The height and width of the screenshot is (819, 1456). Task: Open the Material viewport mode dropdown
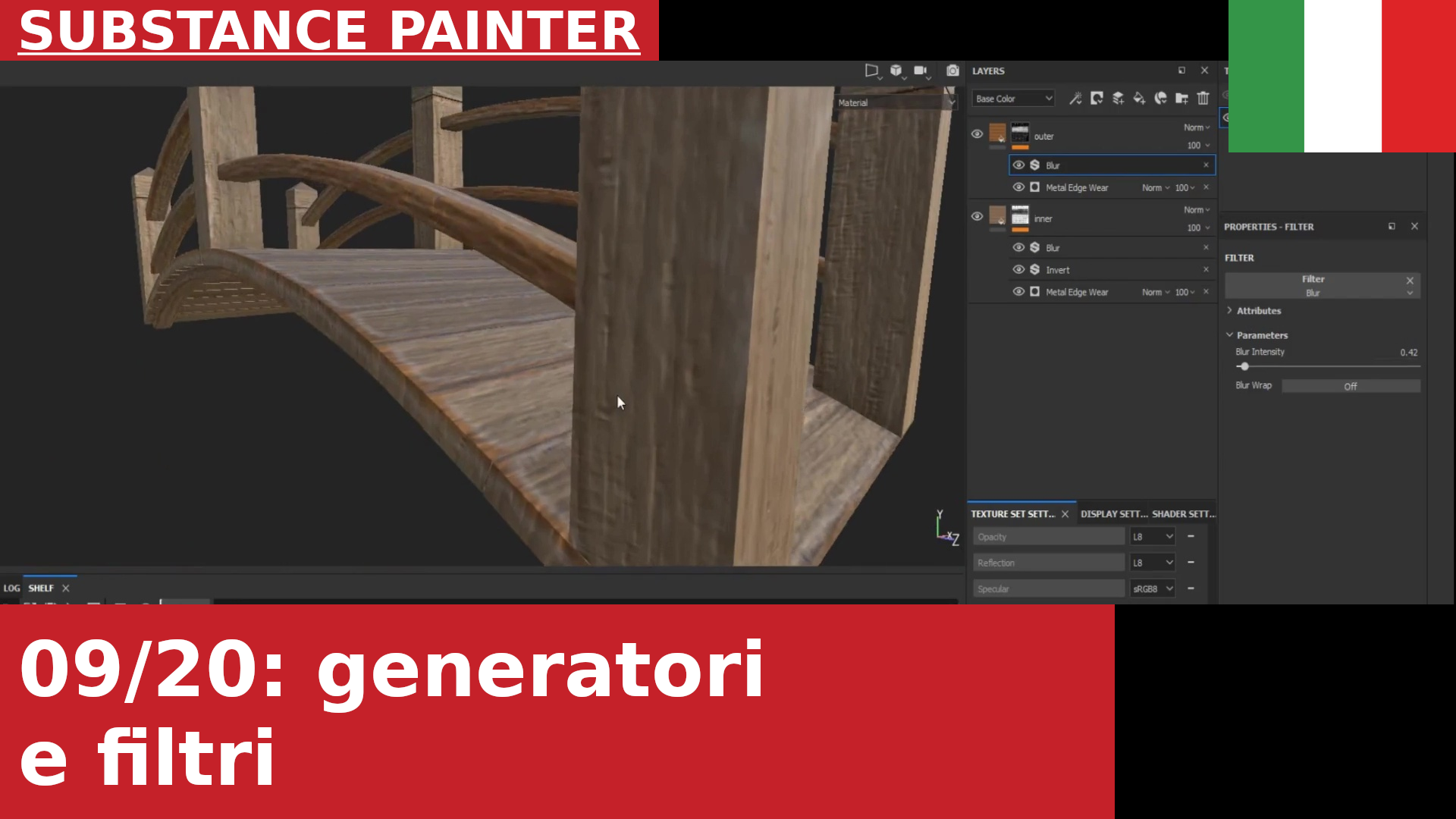(896, 102)
